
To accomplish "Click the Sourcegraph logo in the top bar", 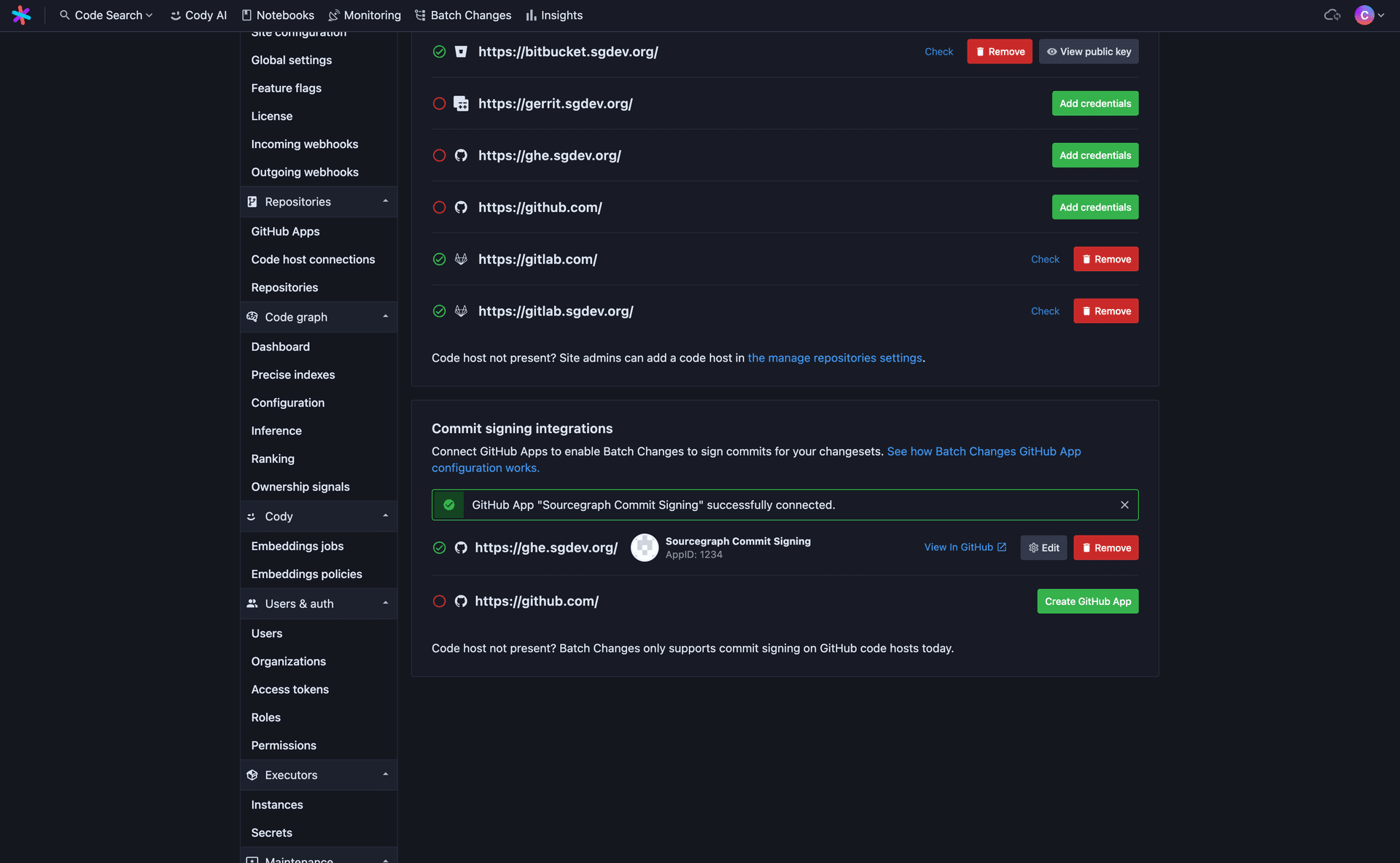I will pos(21,15).
